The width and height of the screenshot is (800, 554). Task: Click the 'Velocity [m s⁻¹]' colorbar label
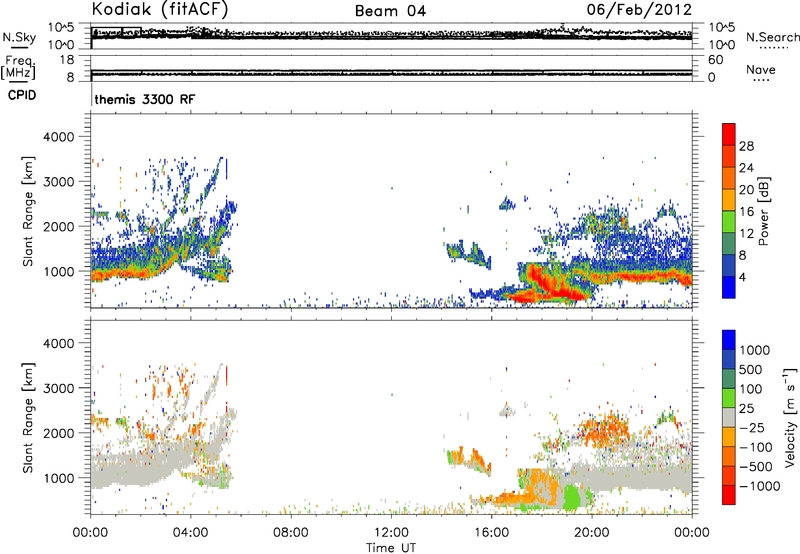pyautogui.click(x=790, y=417)
